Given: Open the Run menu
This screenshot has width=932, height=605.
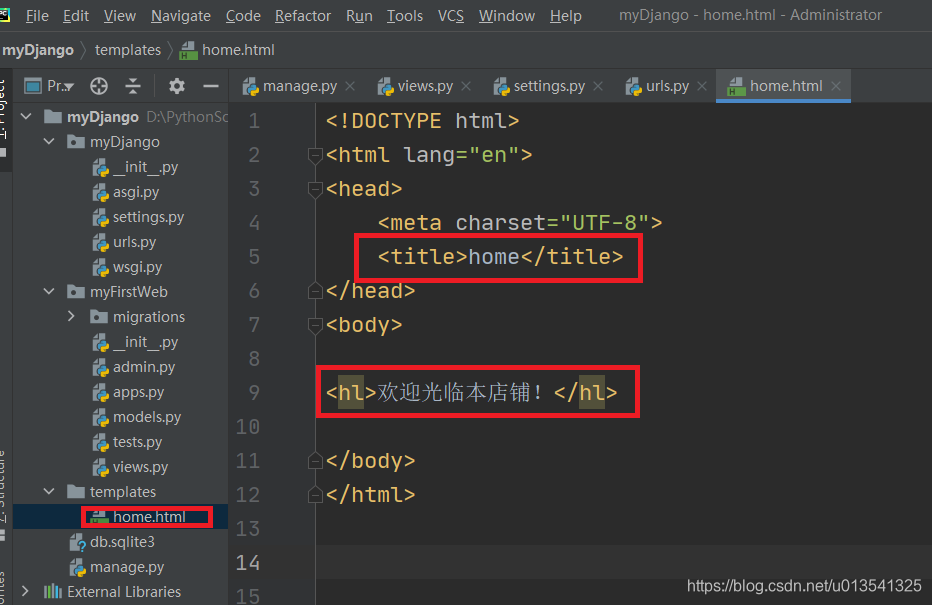Looking at the screenshot, I should pyautogui.click(x=359, y=16).
